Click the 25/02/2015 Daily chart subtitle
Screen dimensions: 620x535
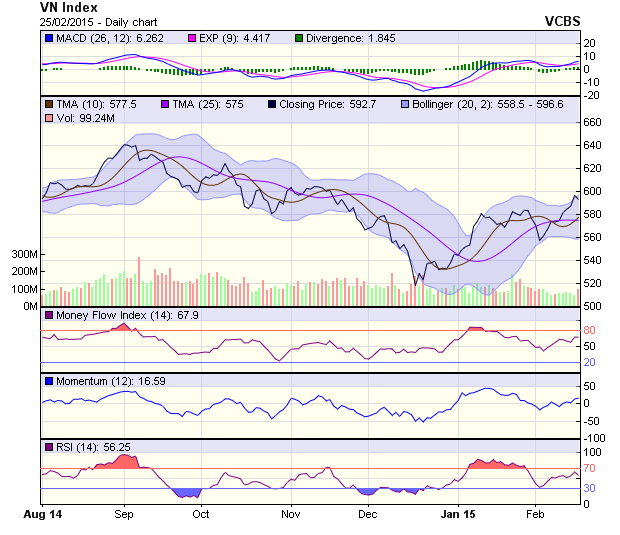point(88,21)
